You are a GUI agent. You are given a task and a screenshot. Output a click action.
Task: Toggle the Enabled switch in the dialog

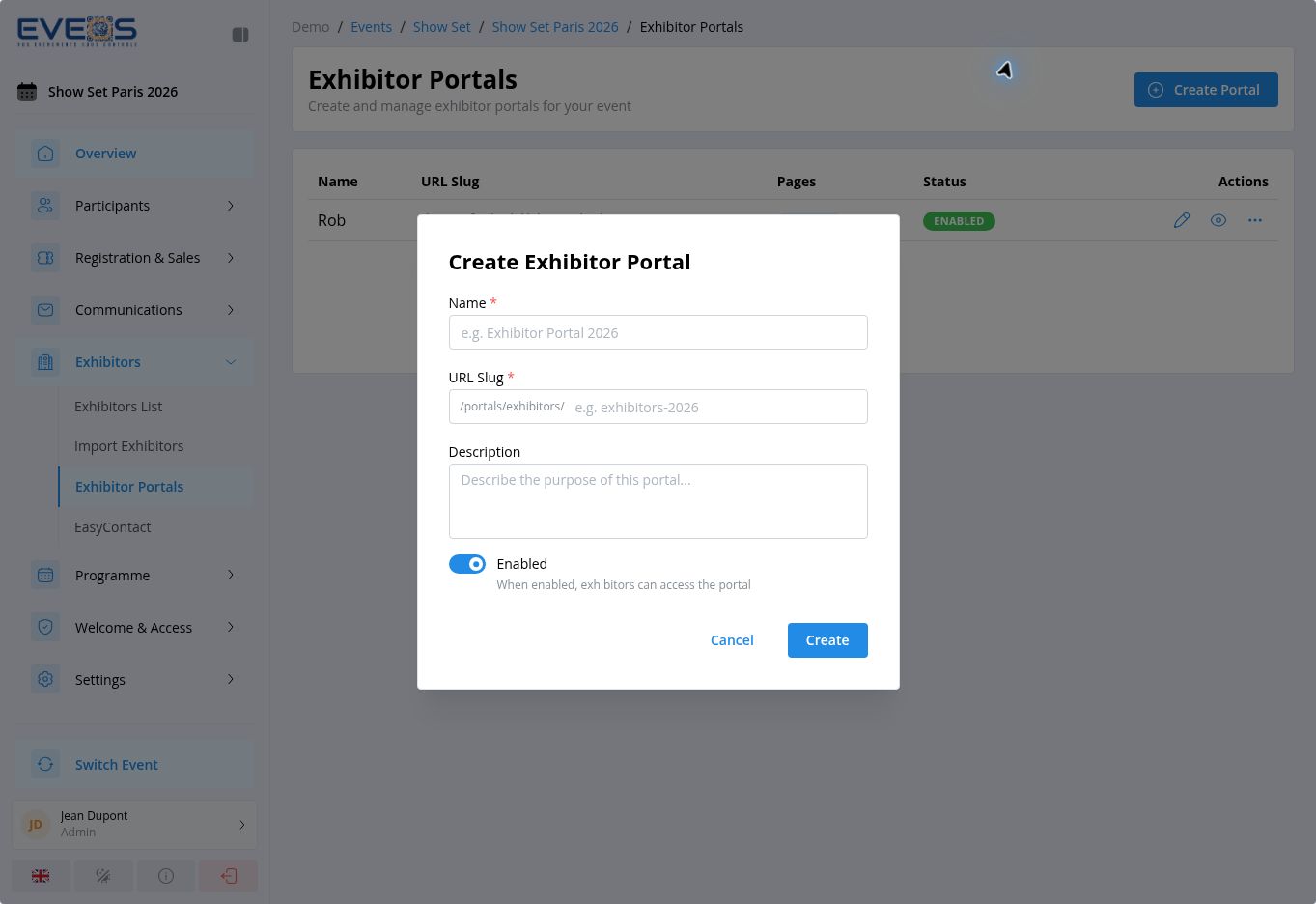(x=467, y=564)
